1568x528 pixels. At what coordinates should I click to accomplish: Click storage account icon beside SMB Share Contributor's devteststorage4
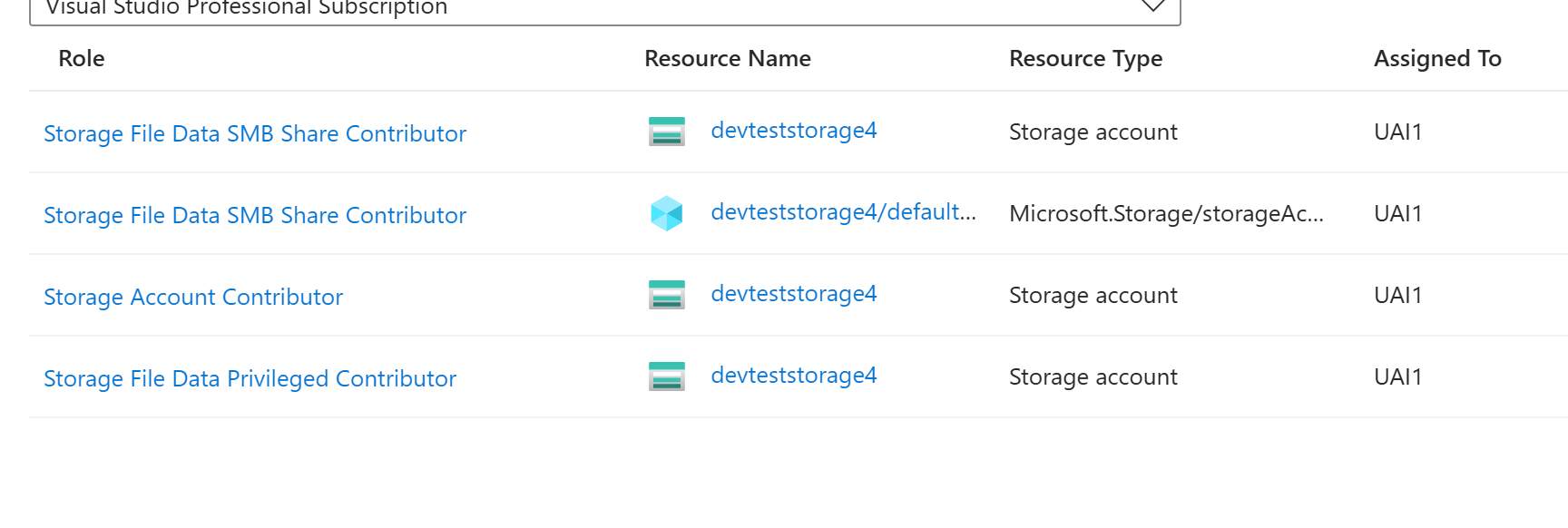click(667, 132)
